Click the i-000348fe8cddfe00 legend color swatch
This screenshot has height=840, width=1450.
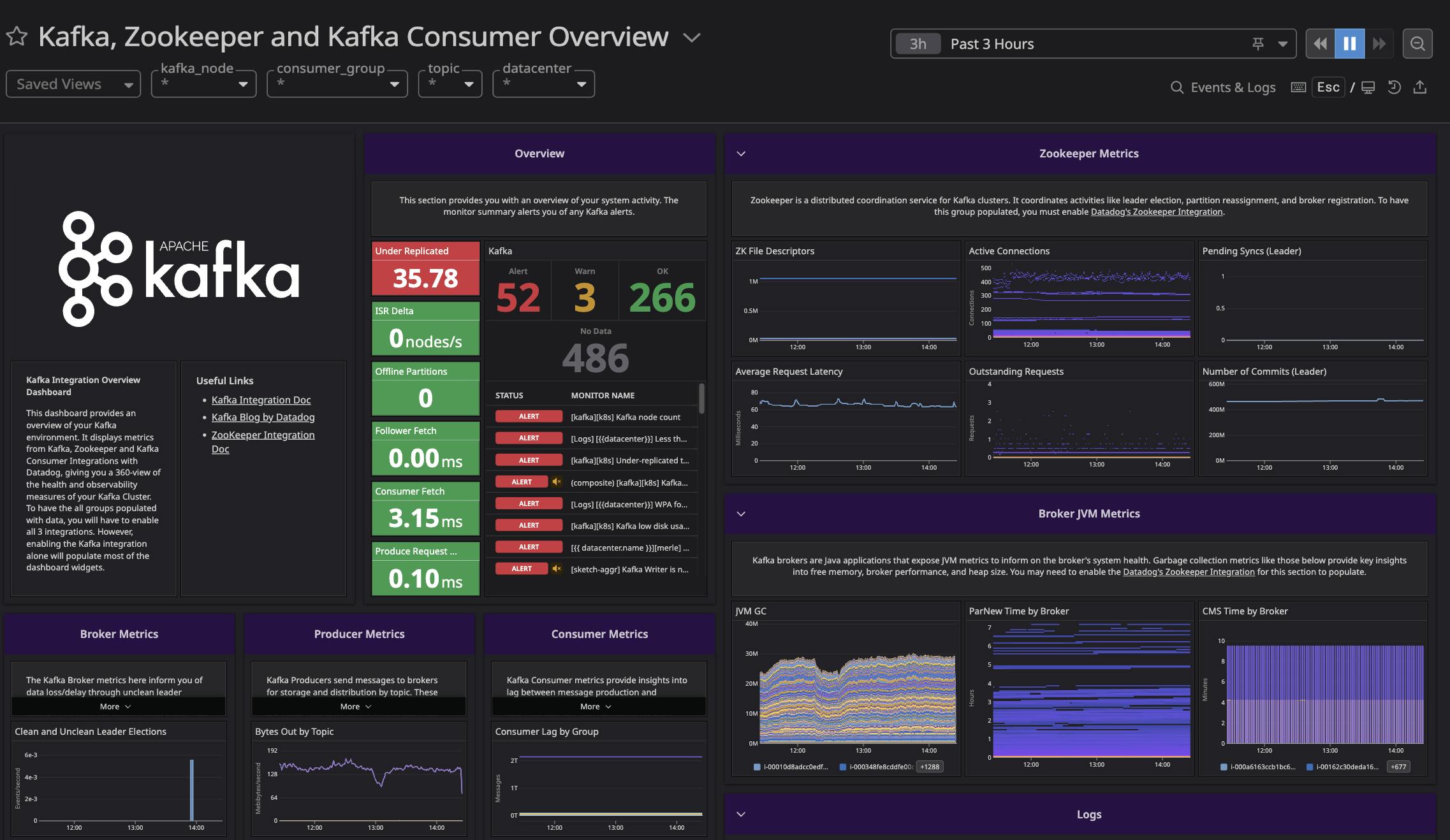842,767
